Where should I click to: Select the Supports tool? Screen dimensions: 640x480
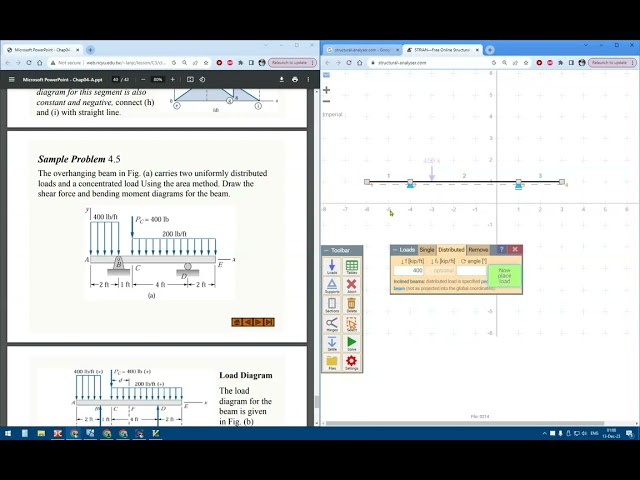point(332,286)
